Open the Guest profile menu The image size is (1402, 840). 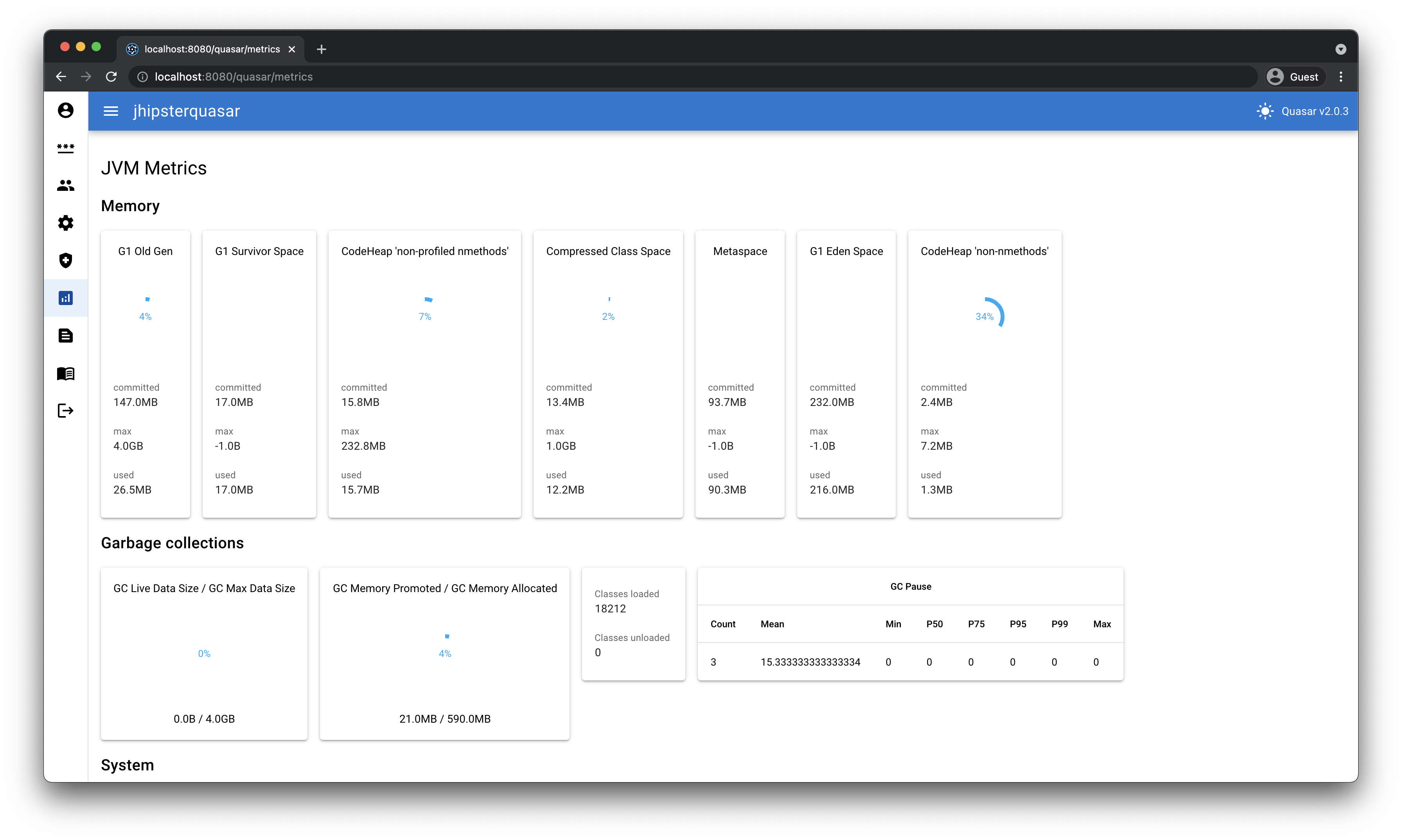point(1295,77)
